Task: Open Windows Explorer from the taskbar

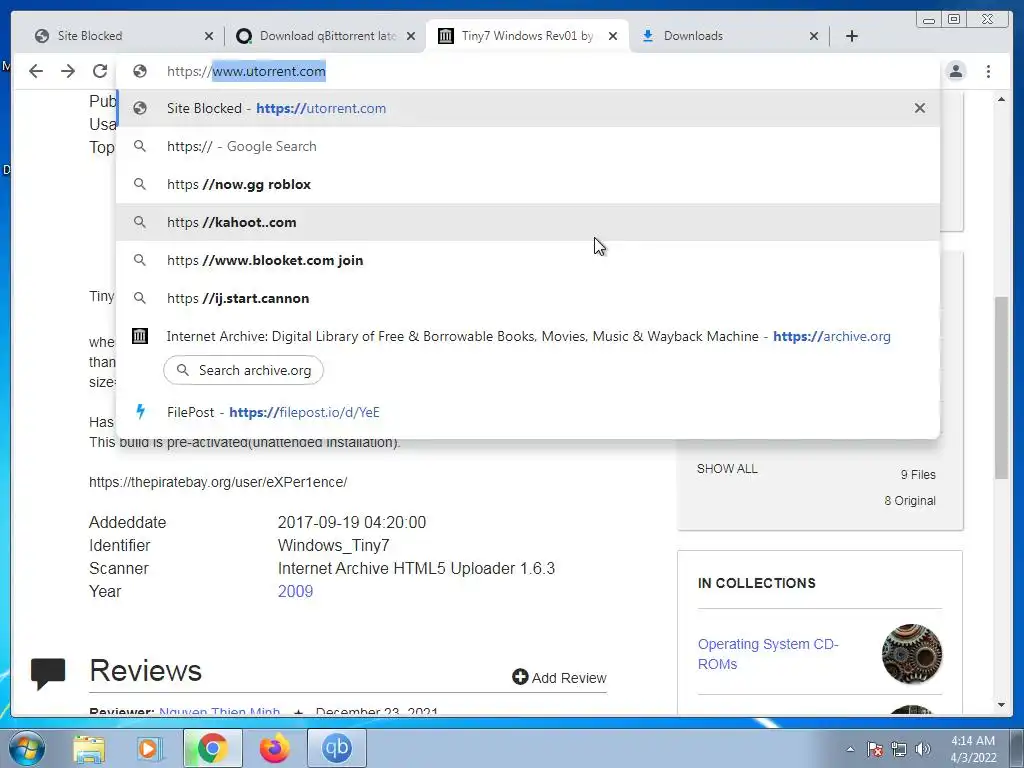Action: [89, 748]
